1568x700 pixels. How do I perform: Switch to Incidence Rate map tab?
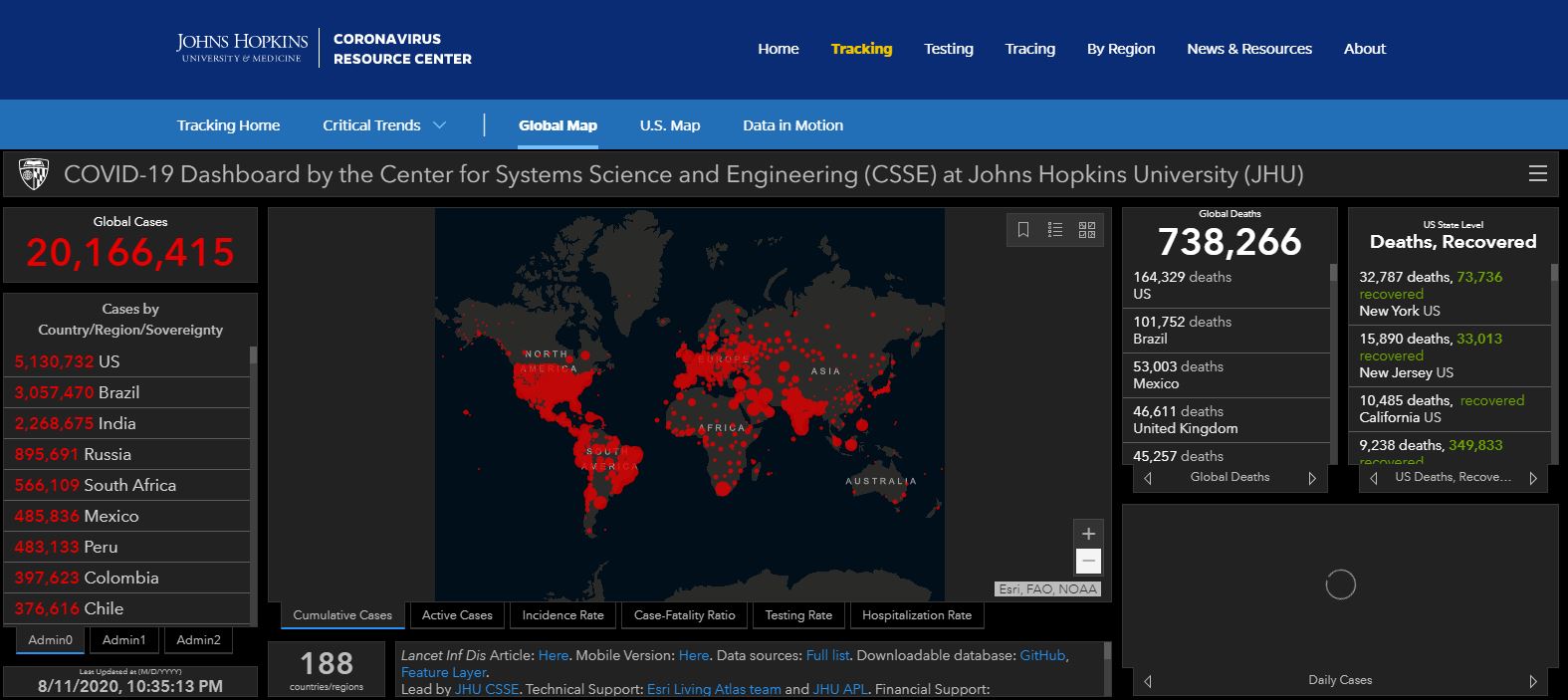(x=562, y=615)
